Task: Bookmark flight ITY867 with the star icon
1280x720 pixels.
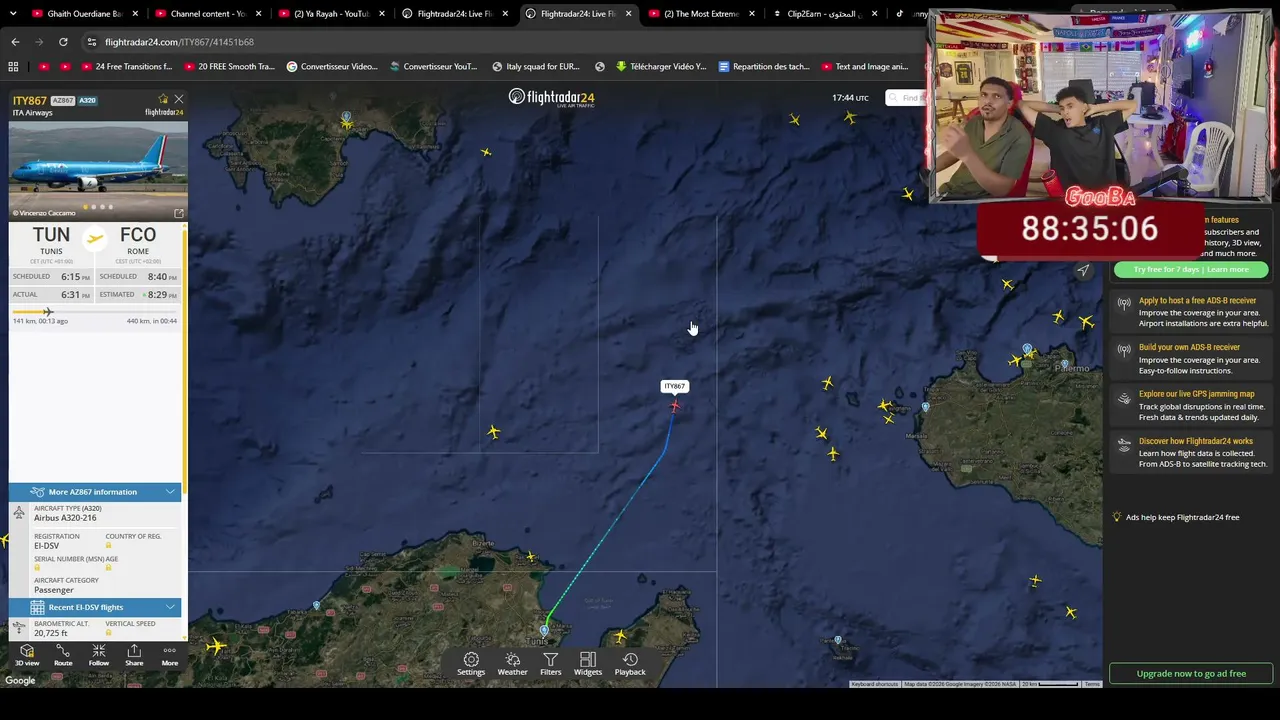Action: coord(163,99)
